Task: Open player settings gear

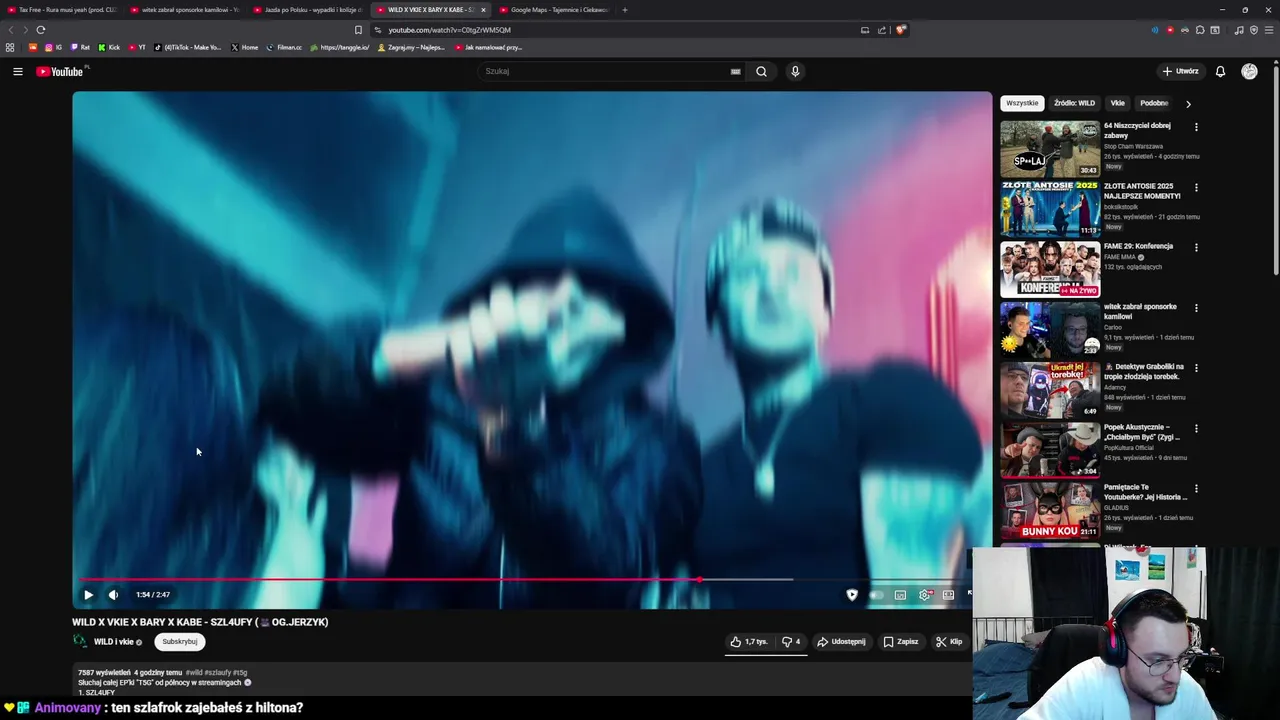Action: (925, 594)
